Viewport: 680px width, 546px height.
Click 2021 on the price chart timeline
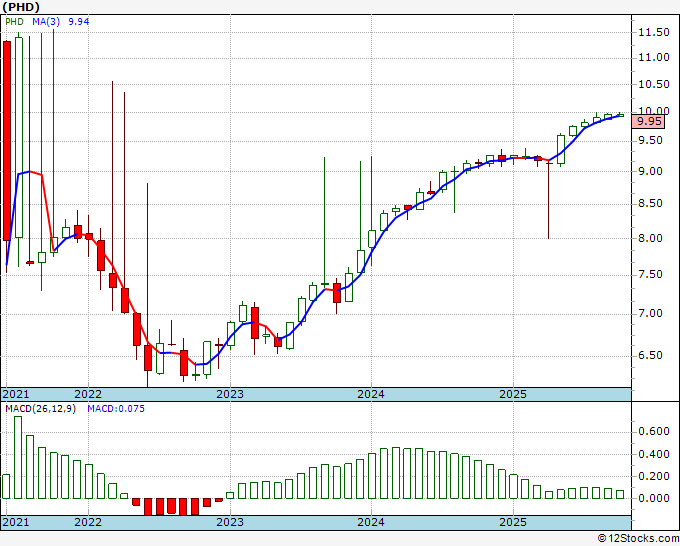click(x=16, y=394)
